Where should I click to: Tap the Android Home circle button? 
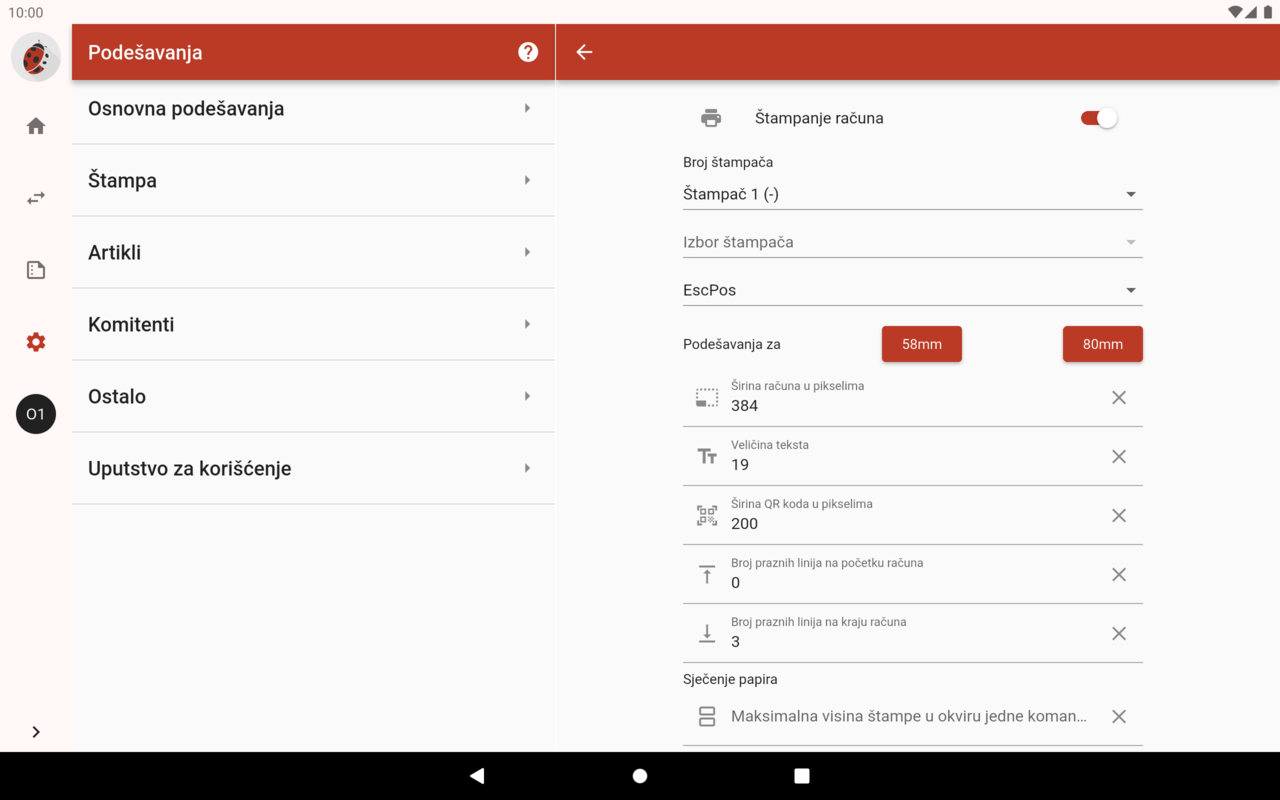click(x=640, y=776)
